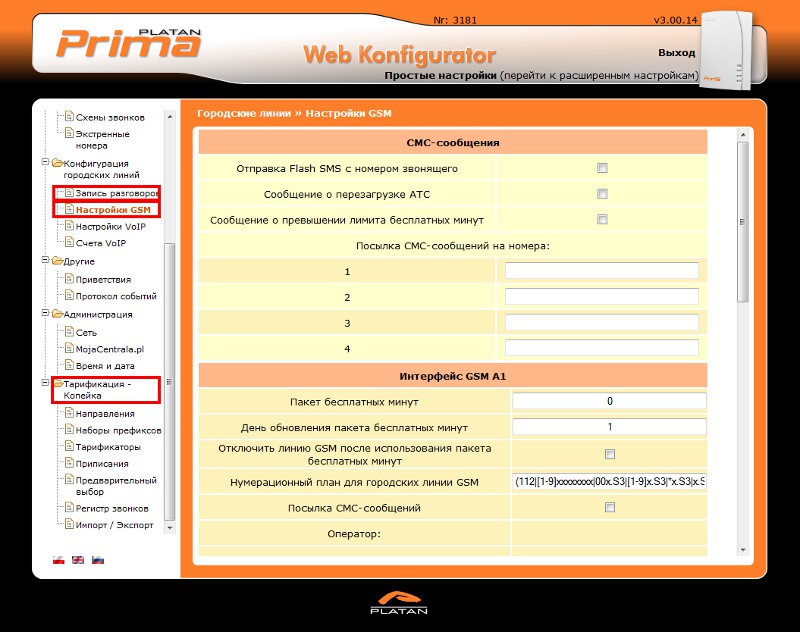Screen dimensions: 800x632
Task: Open Тарификация - Копейка section
Action: coord(97,390)
